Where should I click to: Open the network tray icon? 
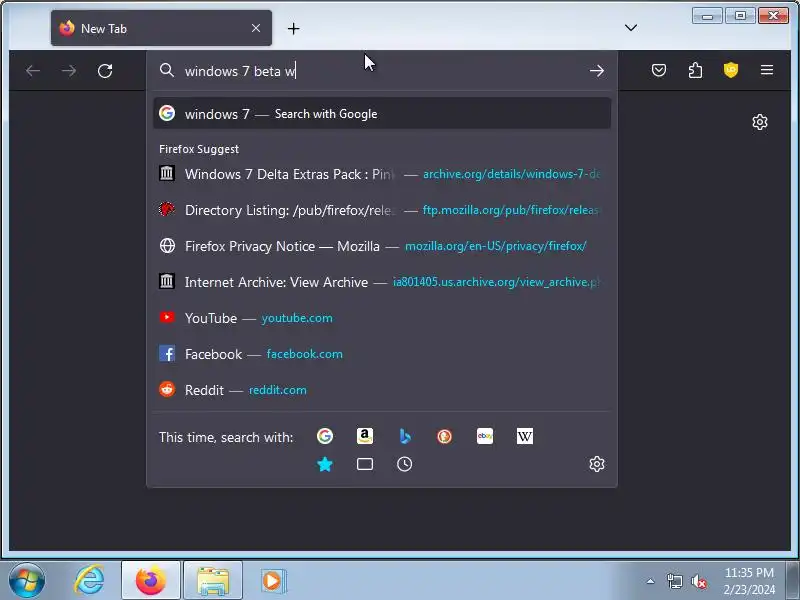[674, 581]
